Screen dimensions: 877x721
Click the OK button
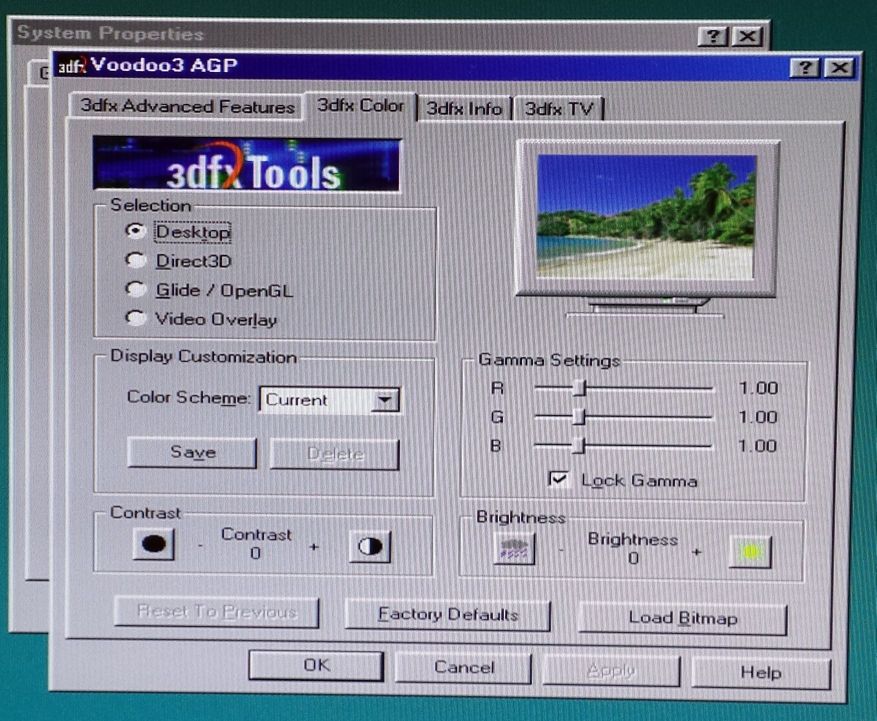coord(317,666)
